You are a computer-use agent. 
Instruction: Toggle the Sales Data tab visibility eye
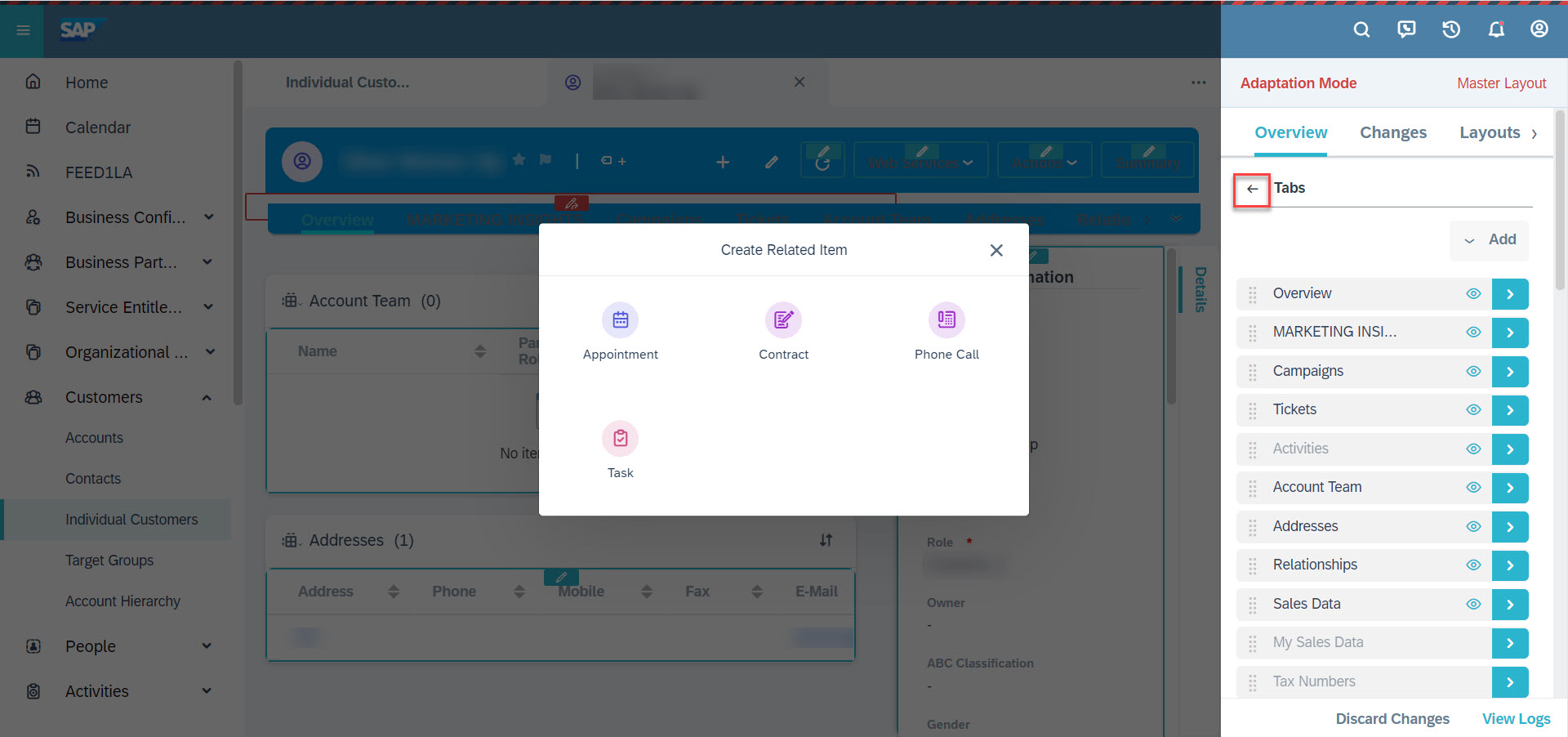click(x=1473, y=605)
